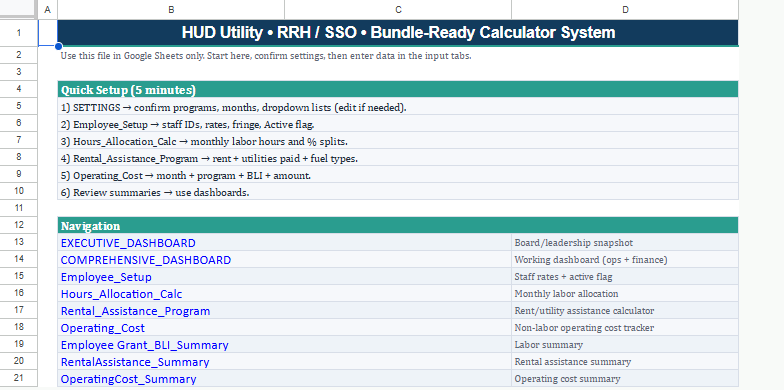Select the step 2 Employee_Setup instruction cell
784x390 pixels.
tap(398, 124)
